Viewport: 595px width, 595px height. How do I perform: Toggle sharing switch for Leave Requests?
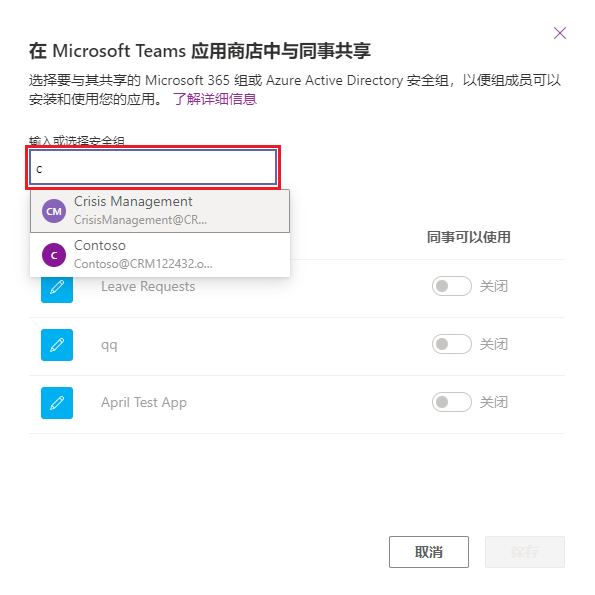pos(452,286)
